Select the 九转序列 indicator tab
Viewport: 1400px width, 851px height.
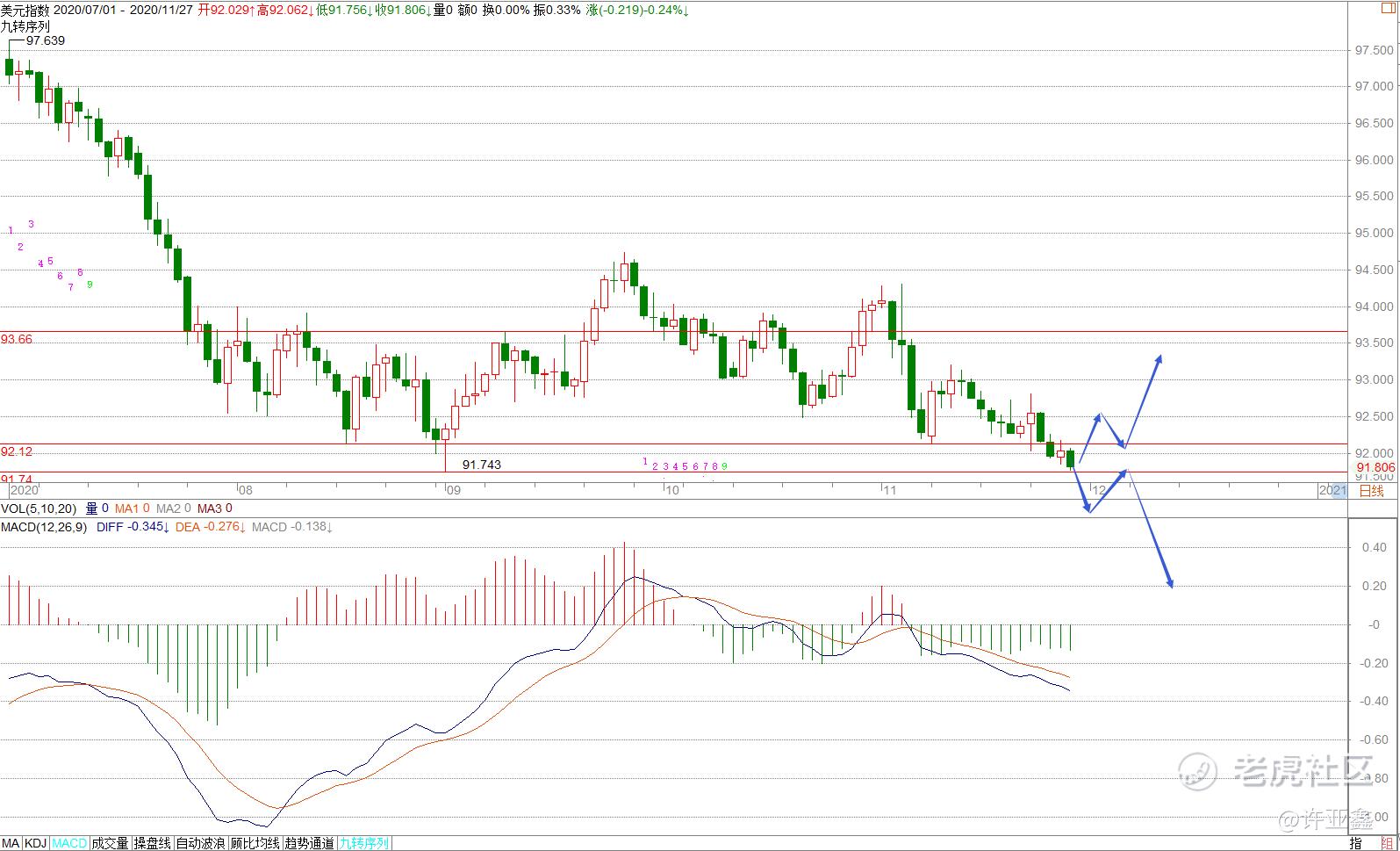coord(364,843)
